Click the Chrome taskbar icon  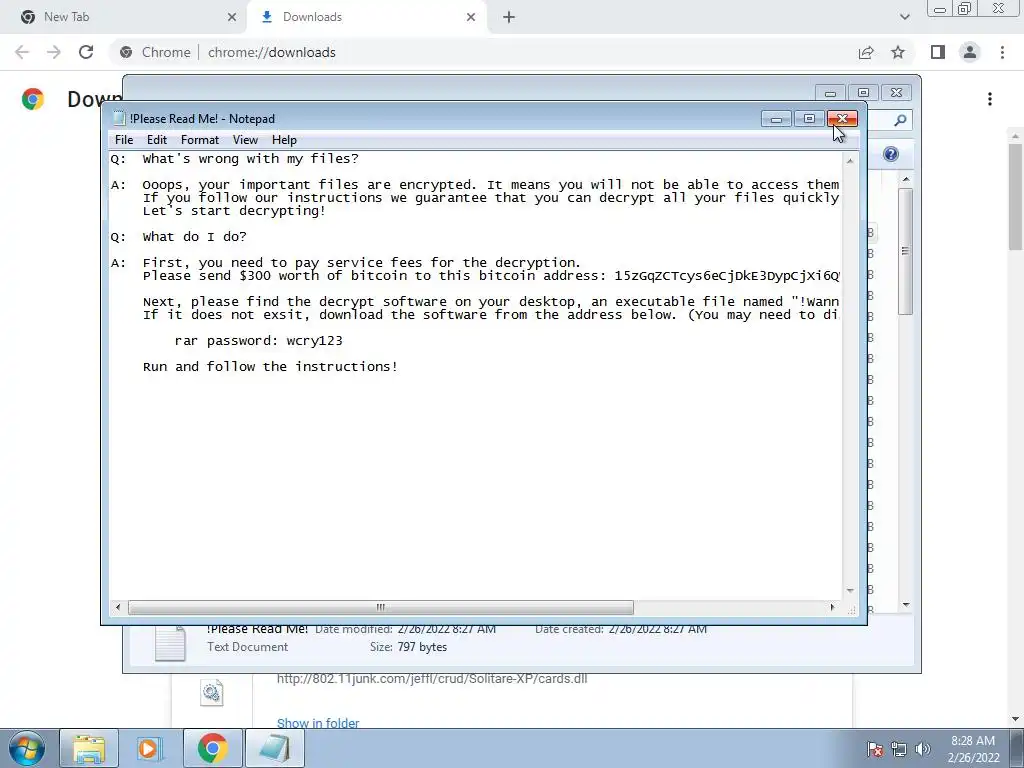(212, 748)
